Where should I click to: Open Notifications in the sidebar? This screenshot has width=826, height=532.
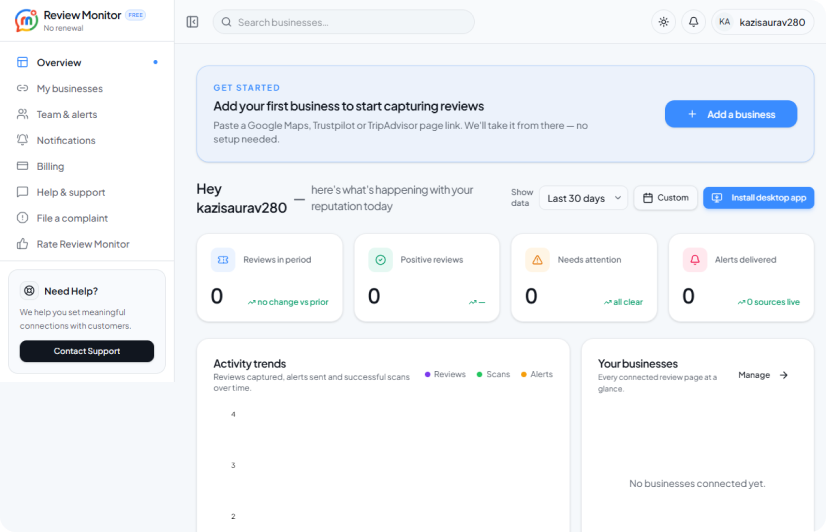(x=87, y=140)
